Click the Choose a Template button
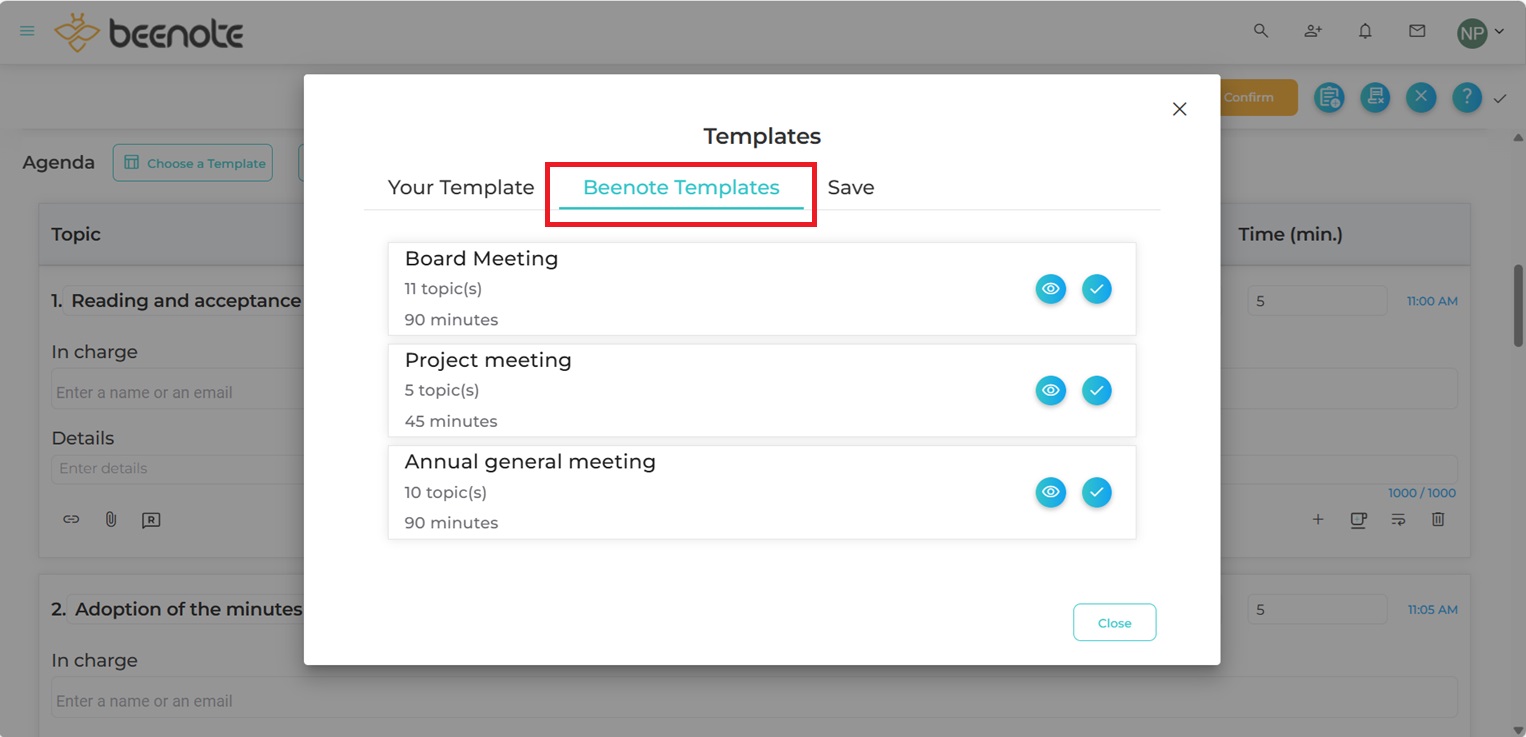 pyautogui.click(x=193, y=163)
